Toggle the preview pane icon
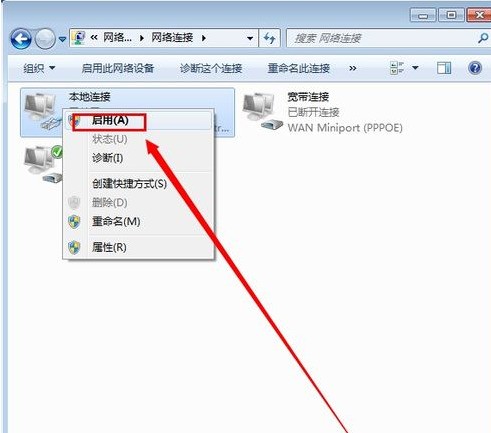Image resolution: width=491 pixels, height=433 pixels. click(444, 68)
